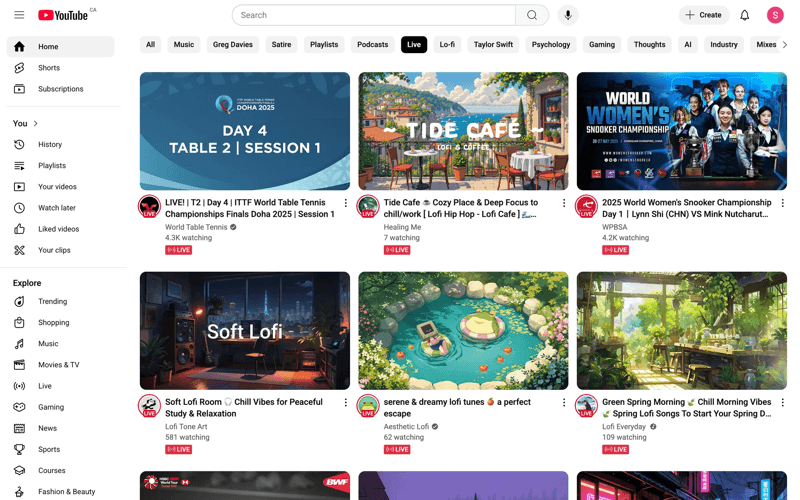Show more filter chips with arrow
The height and width of the screenshot is (500, 800).
coord(785,45)
